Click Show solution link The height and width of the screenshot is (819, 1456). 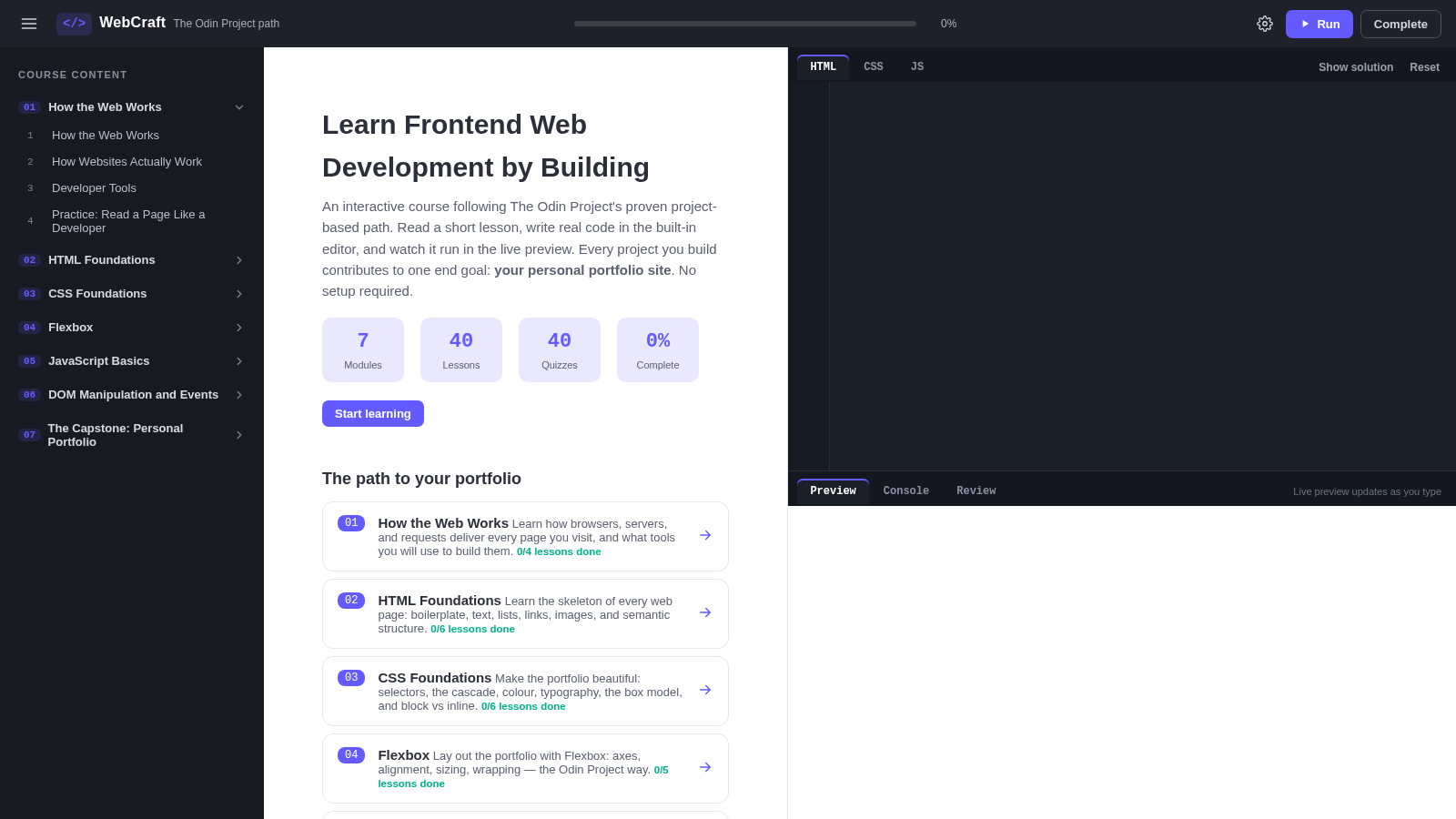click(x=1356, y=67)
